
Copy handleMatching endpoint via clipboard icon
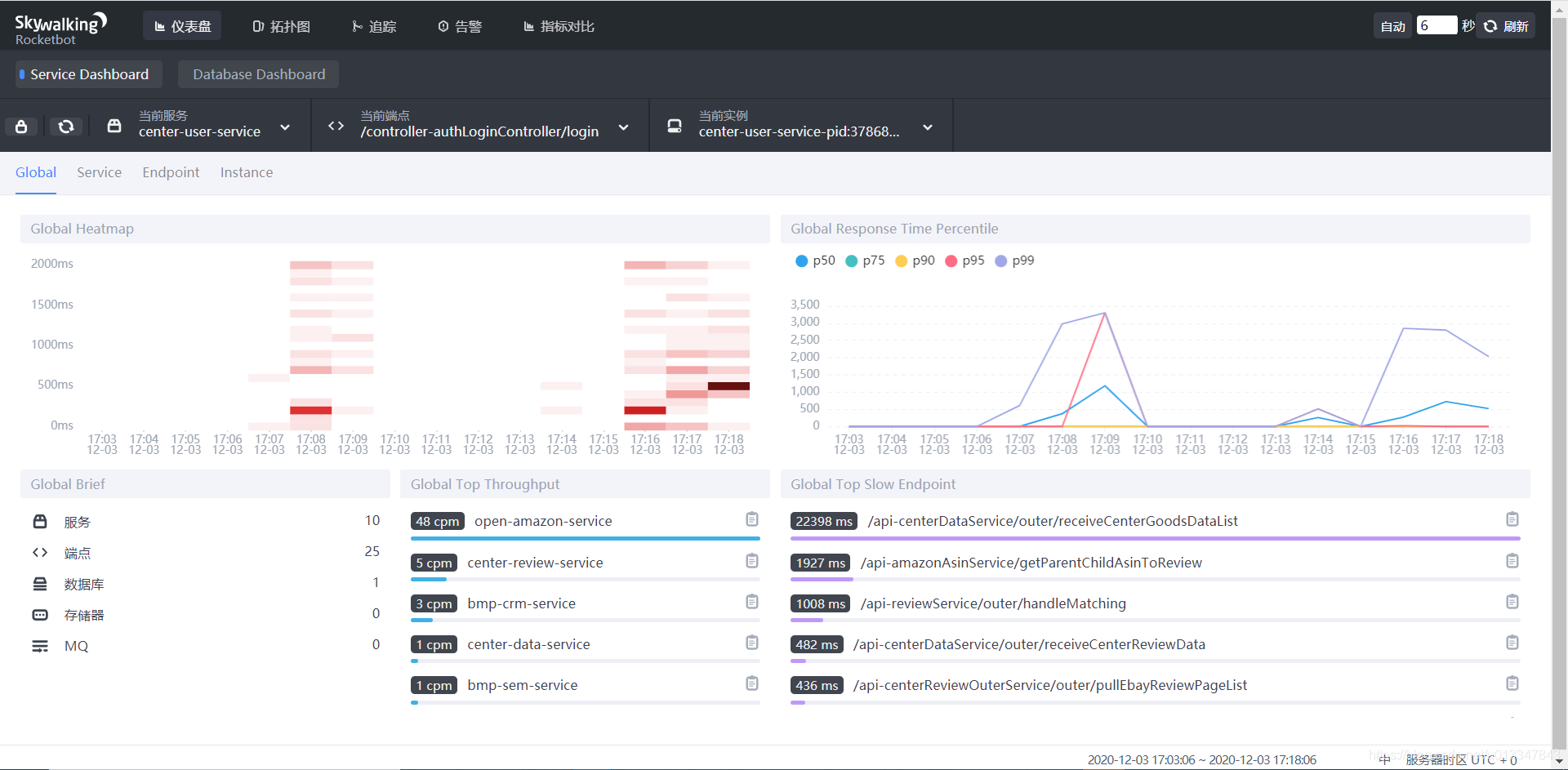pyautogui.click(x=1512, y=602)
